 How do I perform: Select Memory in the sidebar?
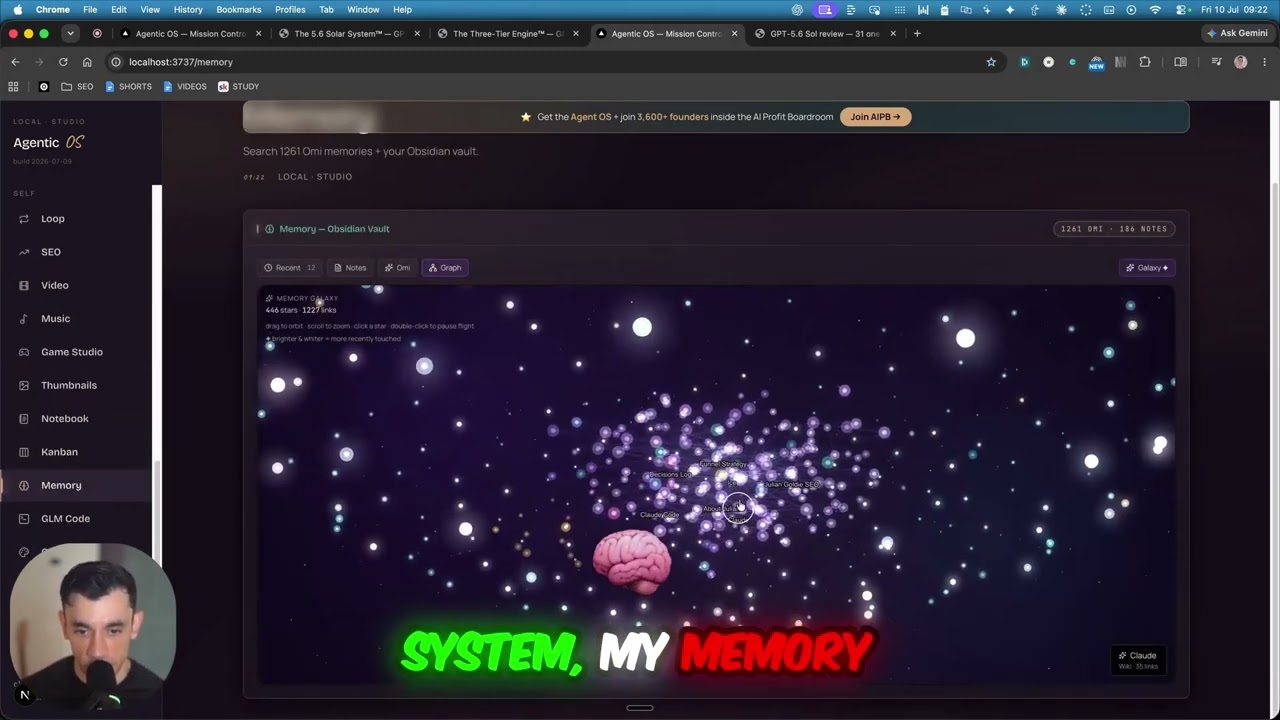(x=75, y=485)
